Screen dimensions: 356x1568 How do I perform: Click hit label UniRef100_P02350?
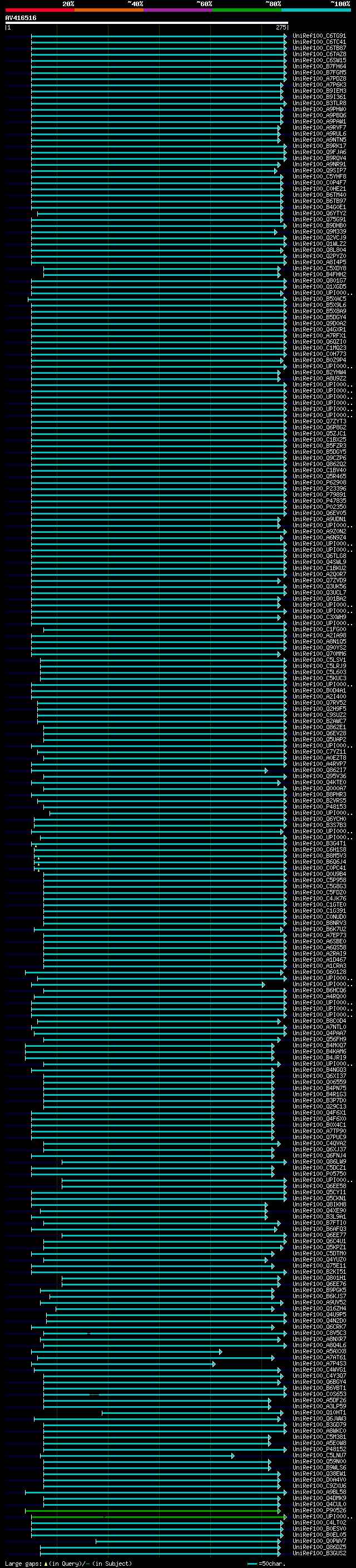(319, 507)
